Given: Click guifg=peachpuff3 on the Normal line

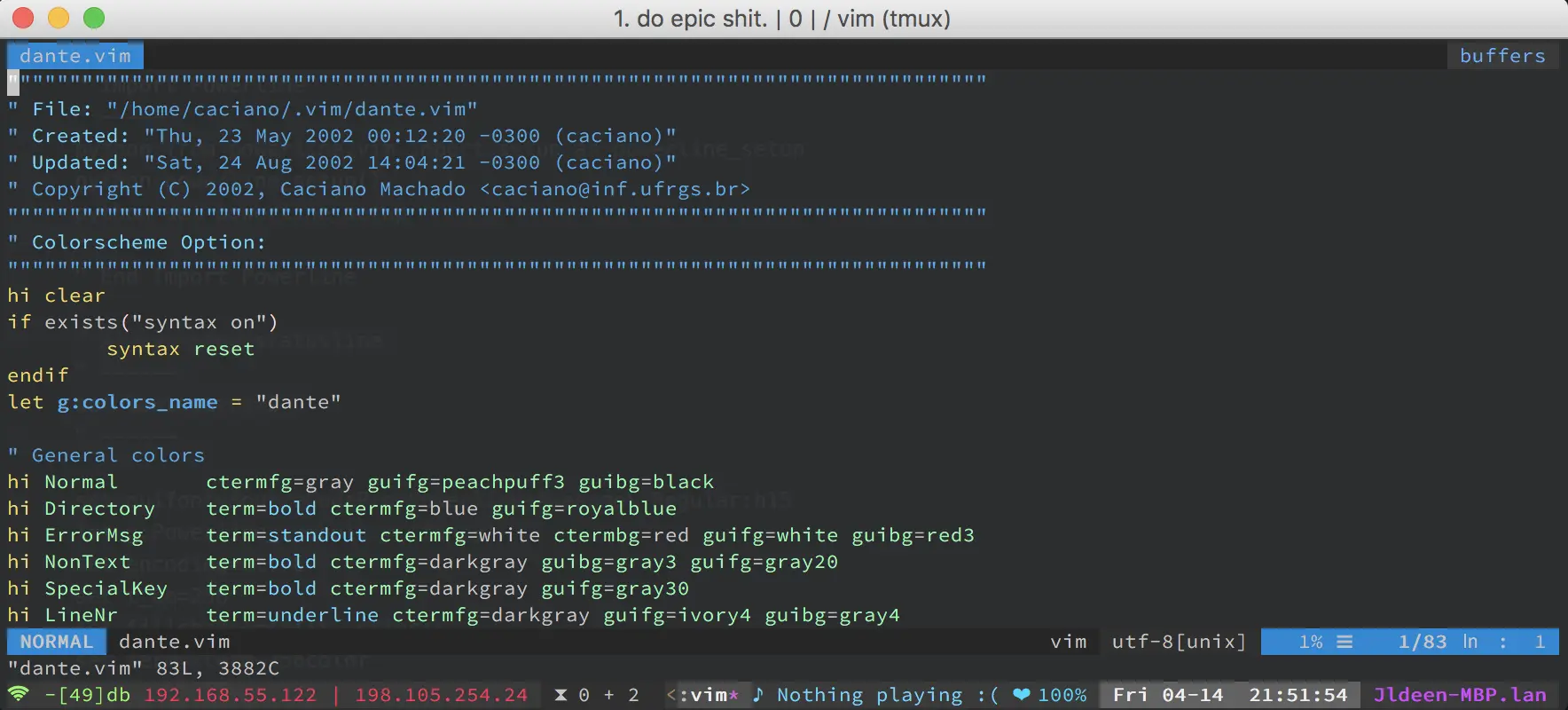Looking at the screenshot, I should (466, 482).
